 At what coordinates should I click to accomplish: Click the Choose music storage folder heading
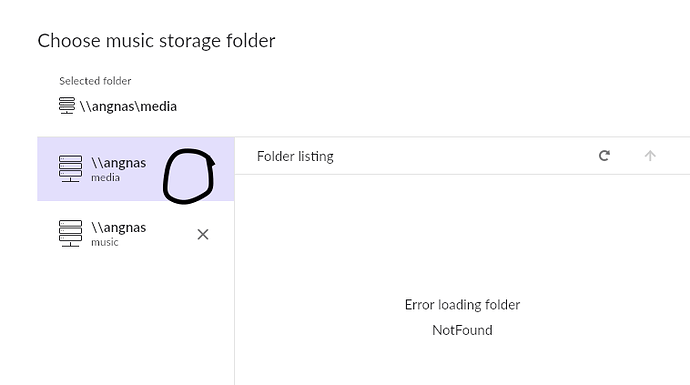156,41
